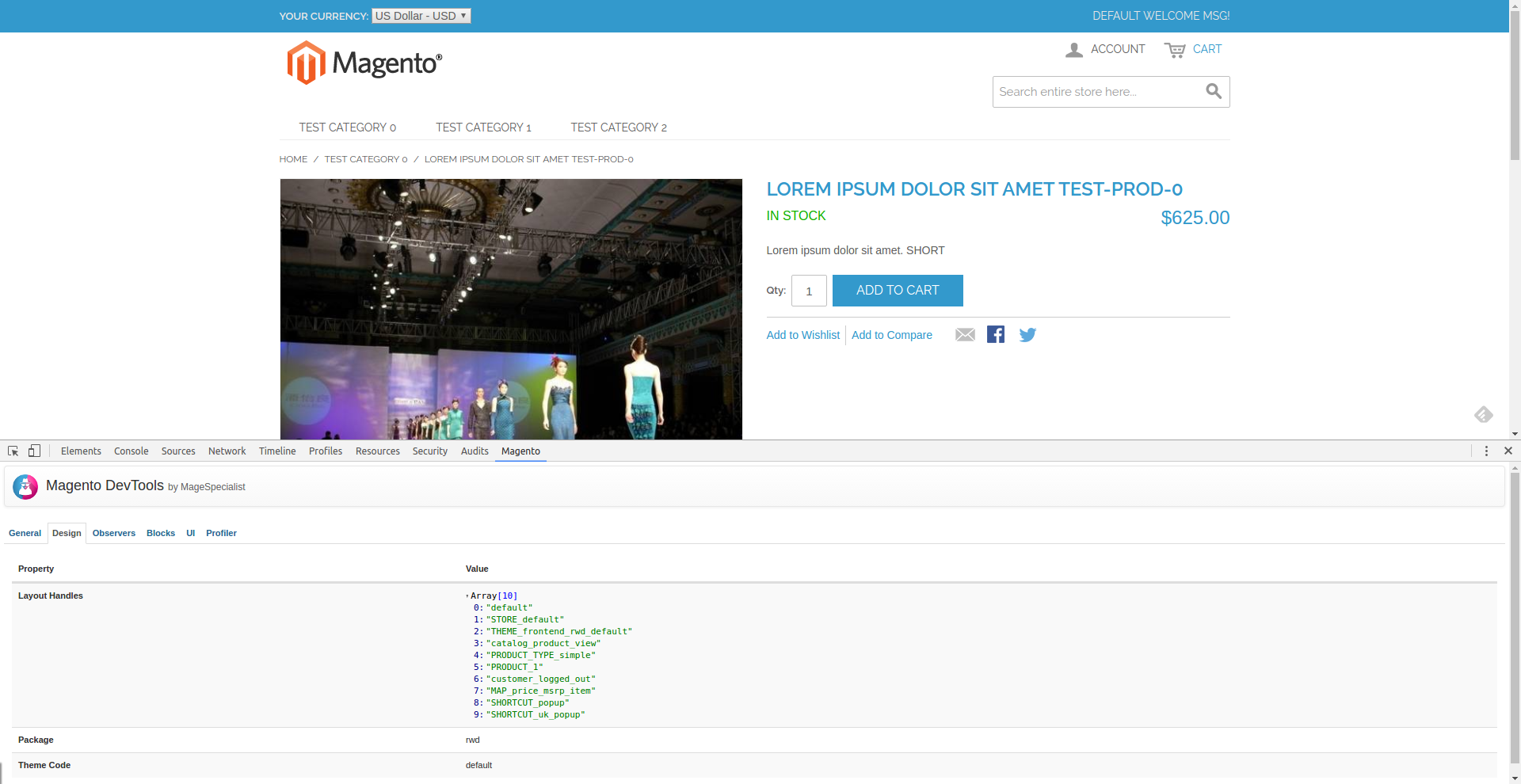Click the IN STOCK status text
The image size is (1521, 784).
point(796,215)
